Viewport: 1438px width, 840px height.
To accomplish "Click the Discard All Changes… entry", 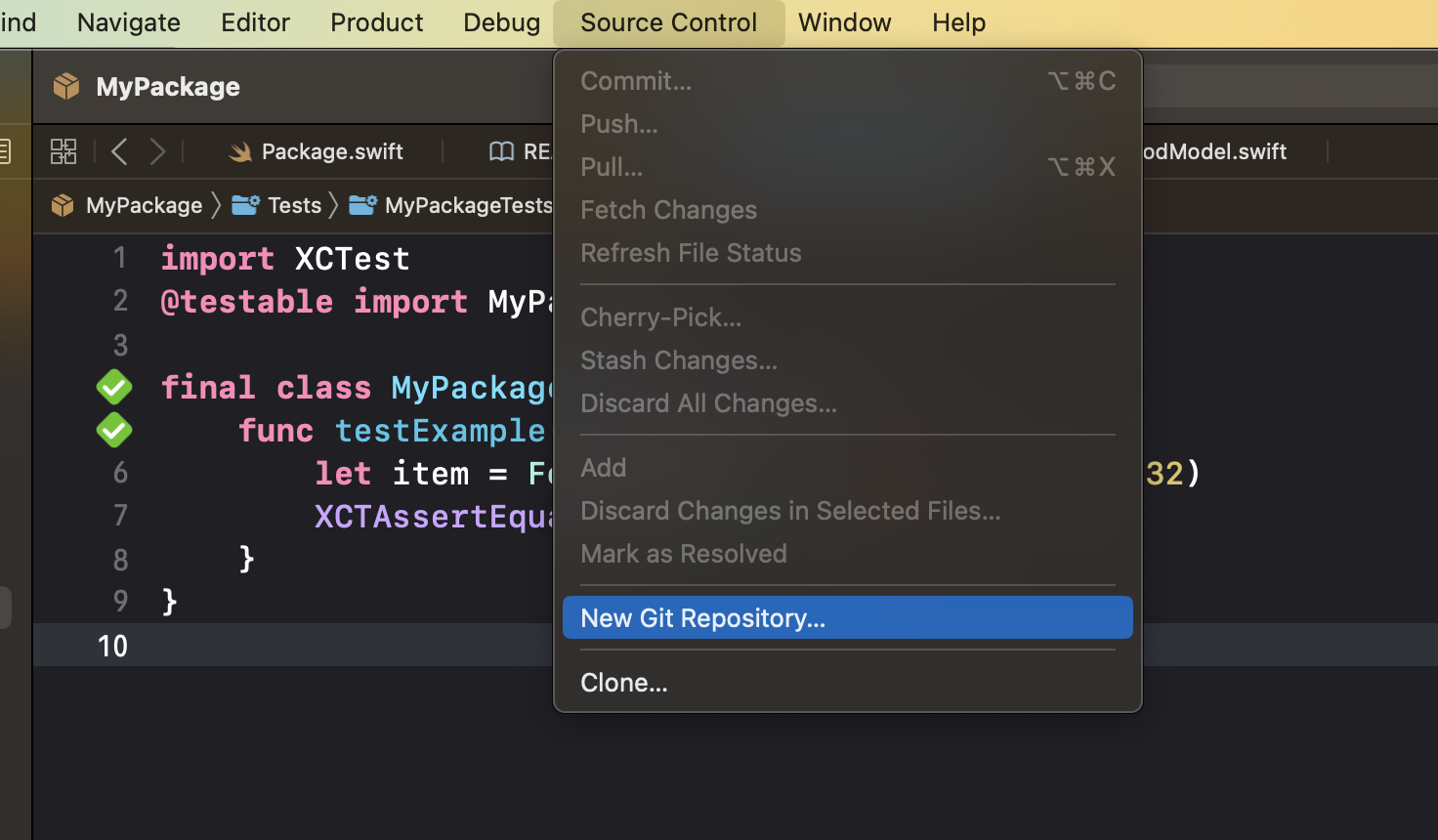I will click(x=848, y=403).
